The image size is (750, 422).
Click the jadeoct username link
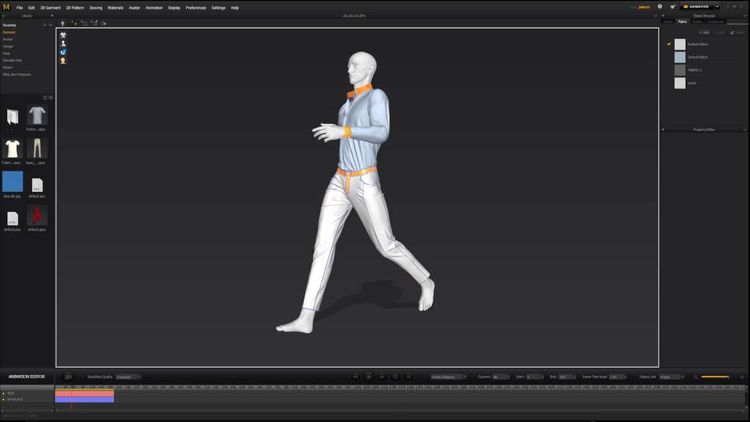coord(644,7)
